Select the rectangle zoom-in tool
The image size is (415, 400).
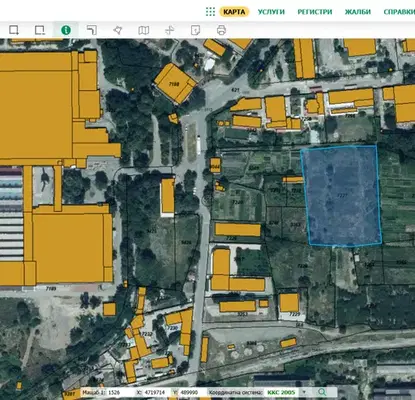click(x=14, y=30)
